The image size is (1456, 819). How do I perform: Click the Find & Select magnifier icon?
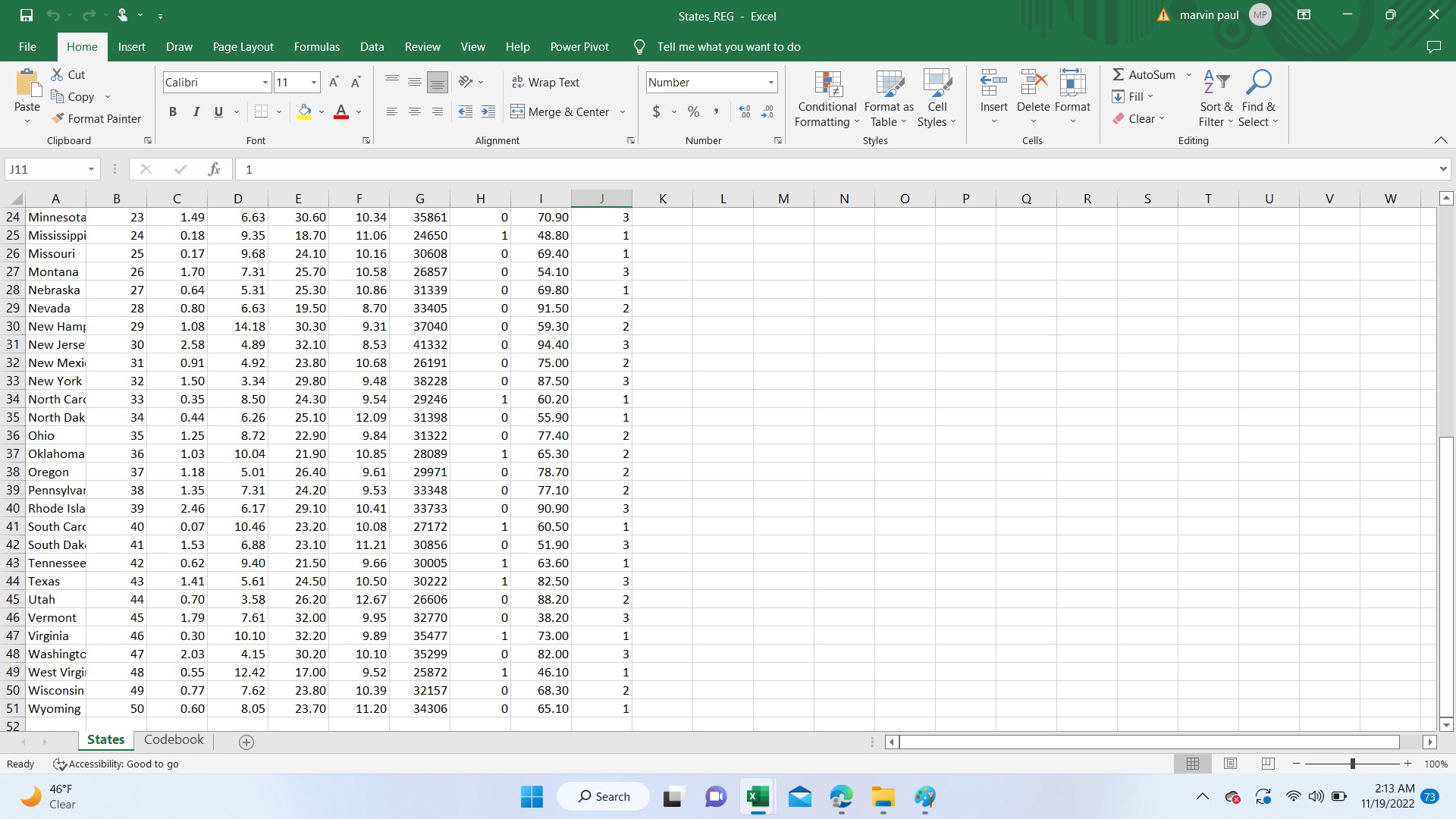1258,82
